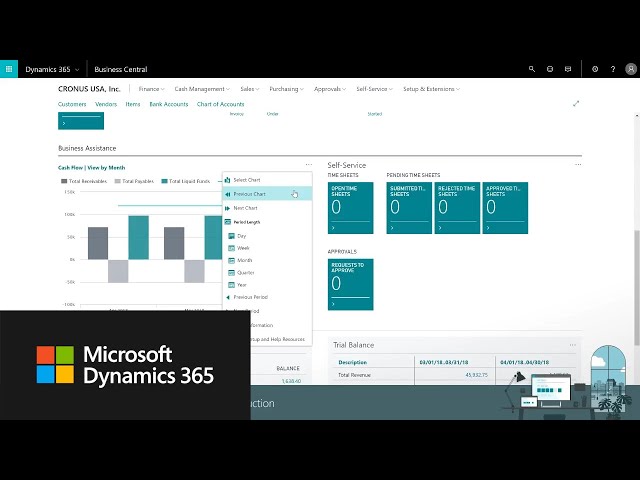Open Self-Service ellipsis menu
Screen dimensions: 640x480
[578, 164]
